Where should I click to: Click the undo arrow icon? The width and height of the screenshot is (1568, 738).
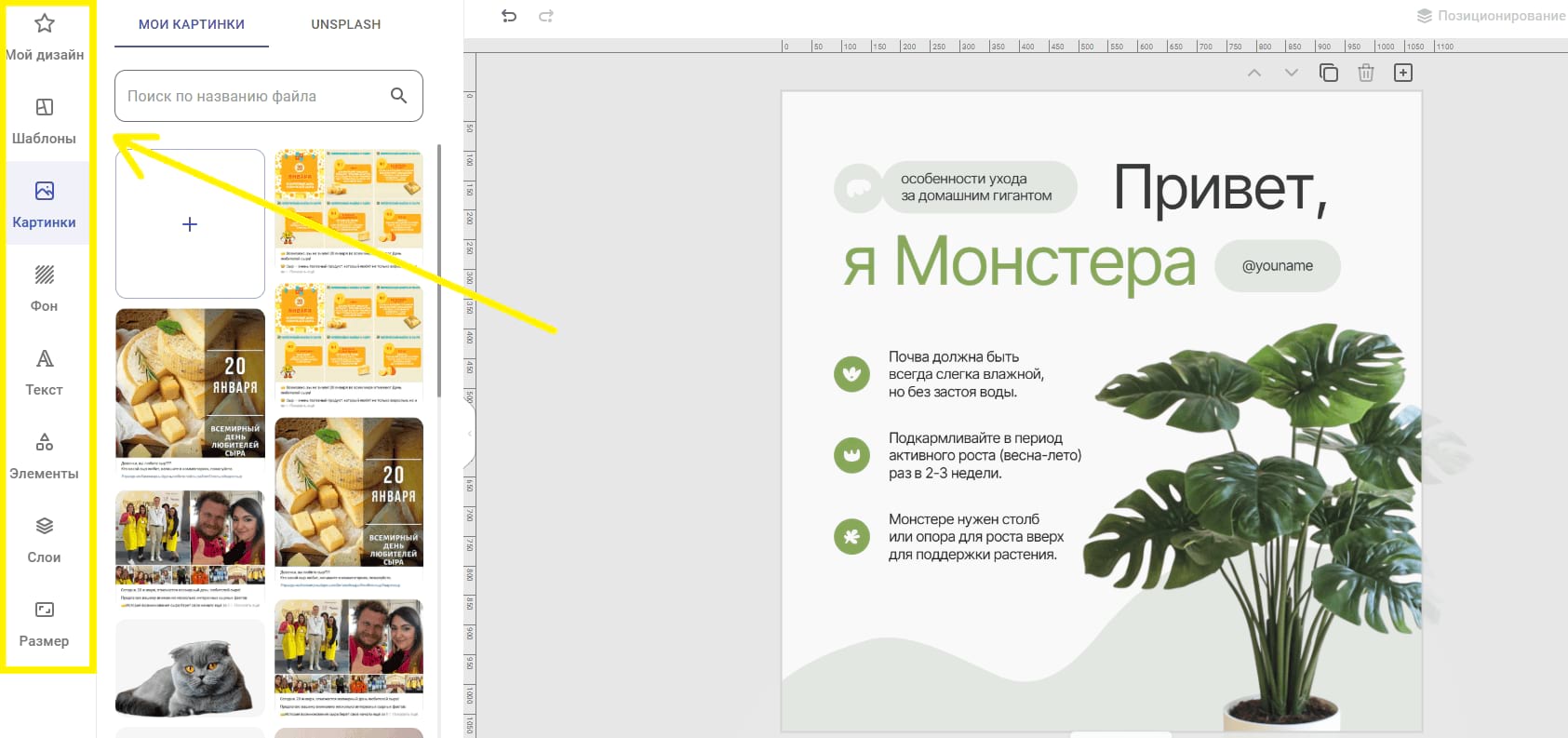pyautogui.click(x=509, y=16)
